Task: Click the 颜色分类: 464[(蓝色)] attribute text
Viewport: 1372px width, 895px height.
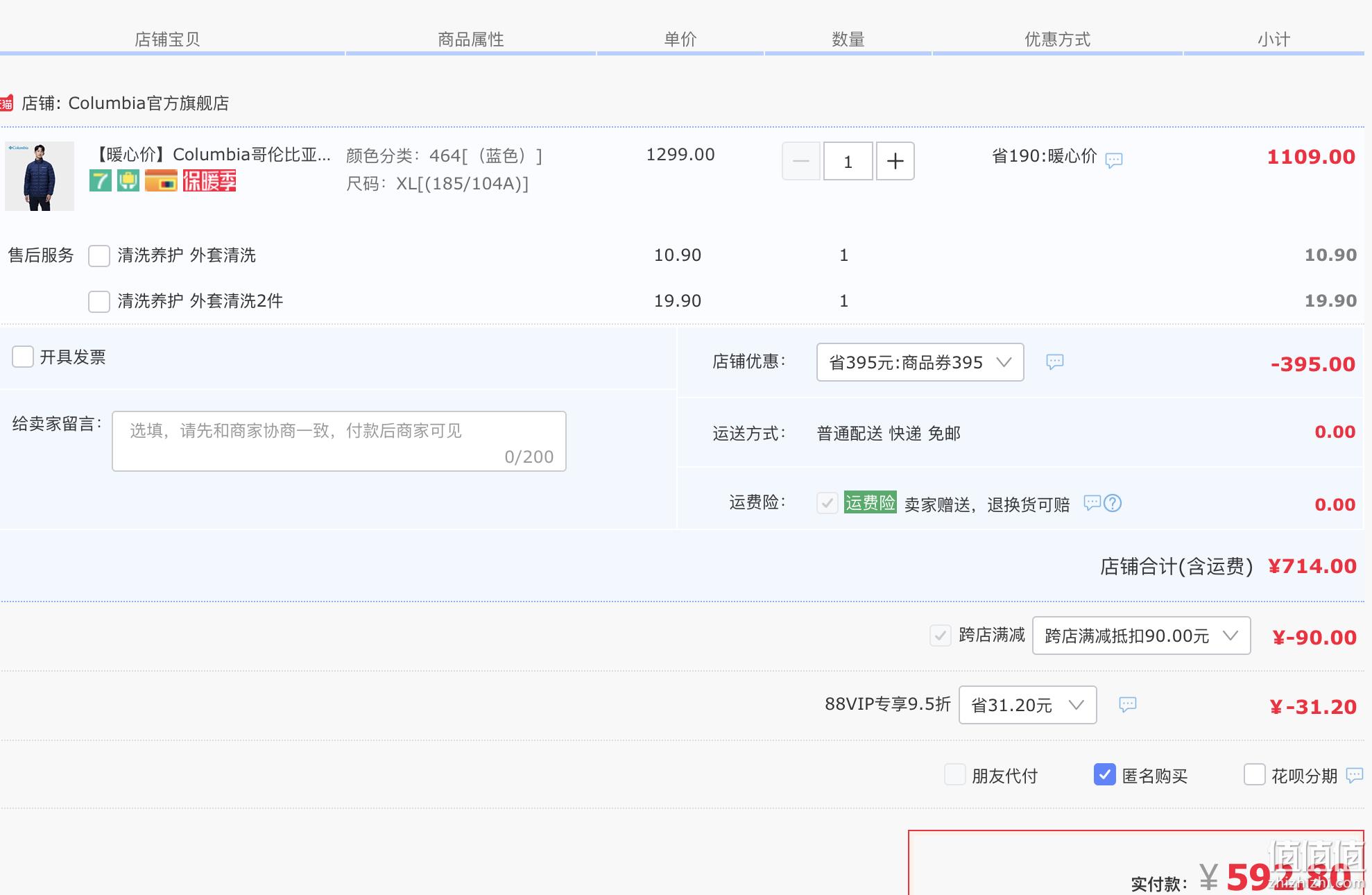Action: [x=445, y=156]
